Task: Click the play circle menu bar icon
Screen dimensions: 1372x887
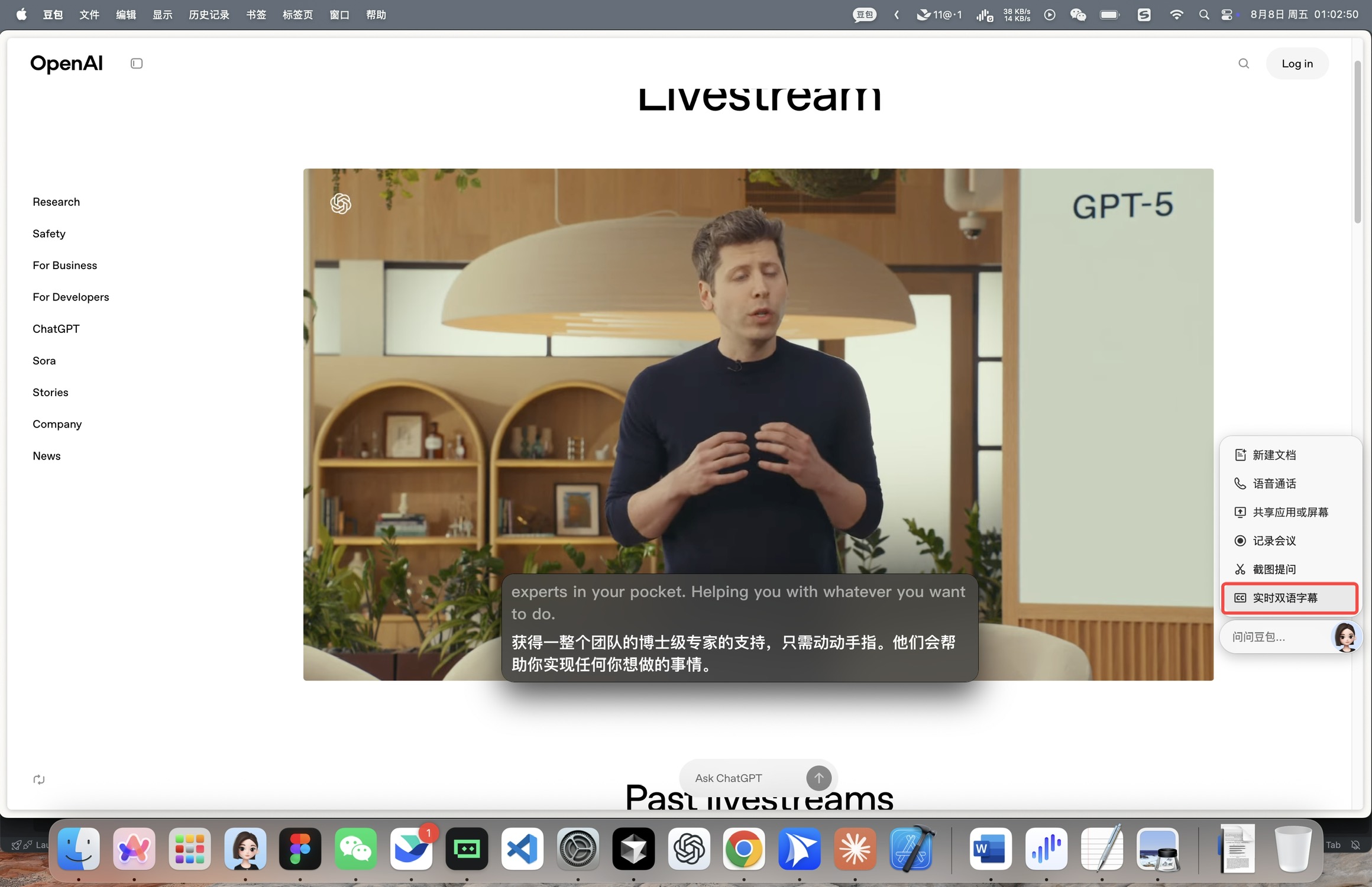Action: [x=1050, y=15]
